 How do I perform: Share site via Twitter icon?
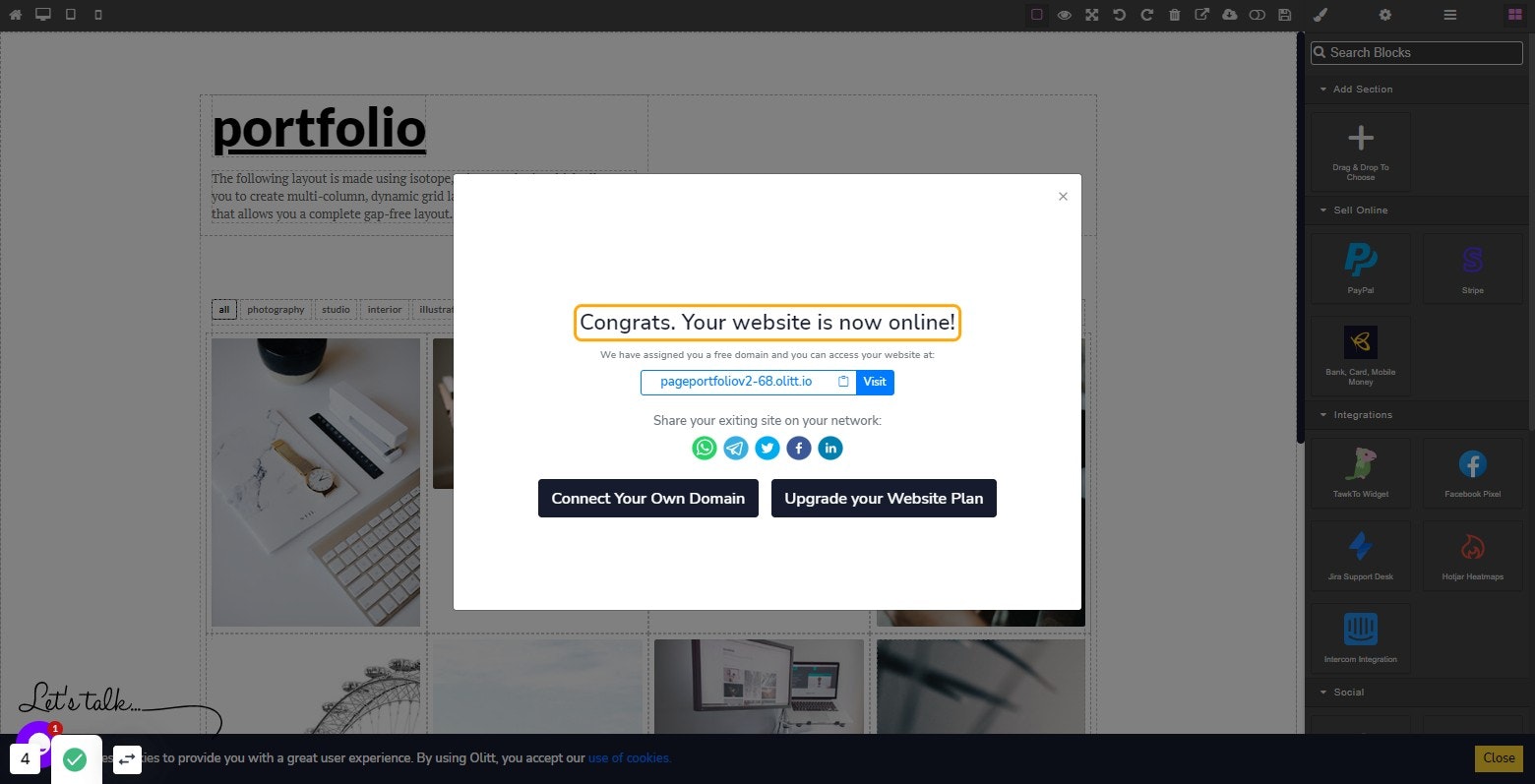767,449
